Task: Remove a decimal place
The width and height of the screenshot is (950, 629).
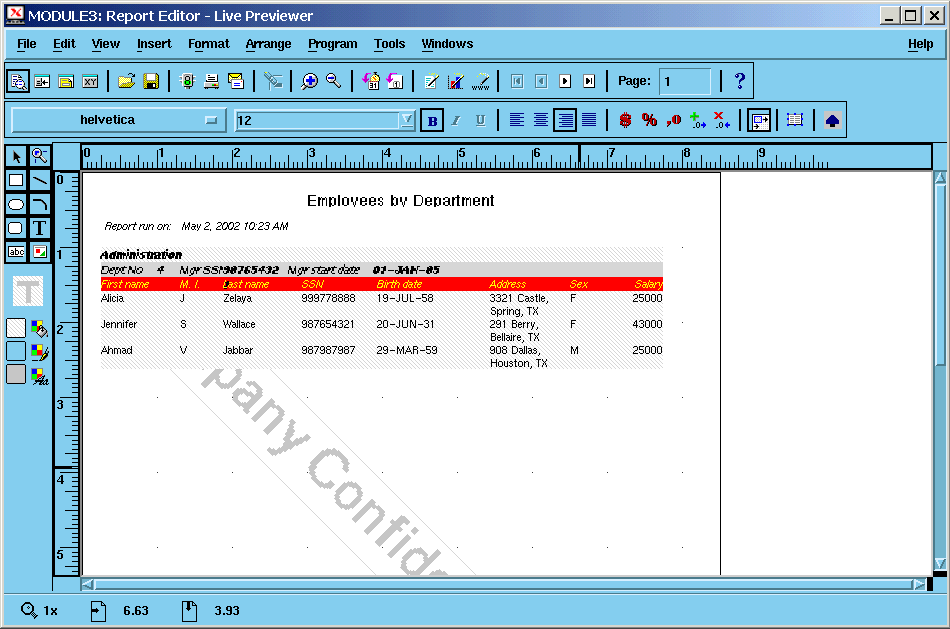Action: click(722, 120)
